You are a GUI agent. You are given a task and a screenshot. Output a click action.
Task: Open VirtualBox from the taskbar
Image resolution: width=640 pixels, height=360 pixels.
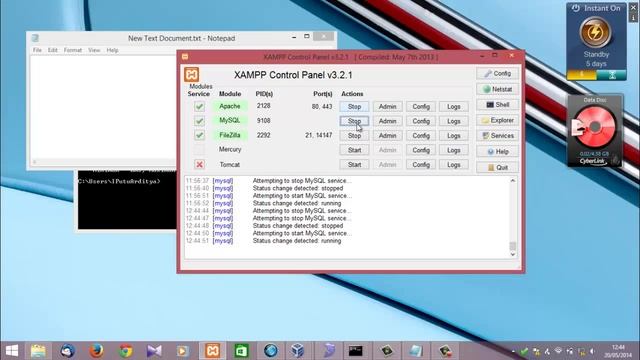click(x=298, y=351)
